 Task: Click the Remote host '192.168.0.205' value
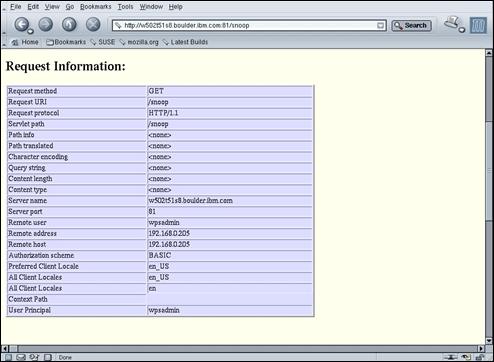coord(169,245)
